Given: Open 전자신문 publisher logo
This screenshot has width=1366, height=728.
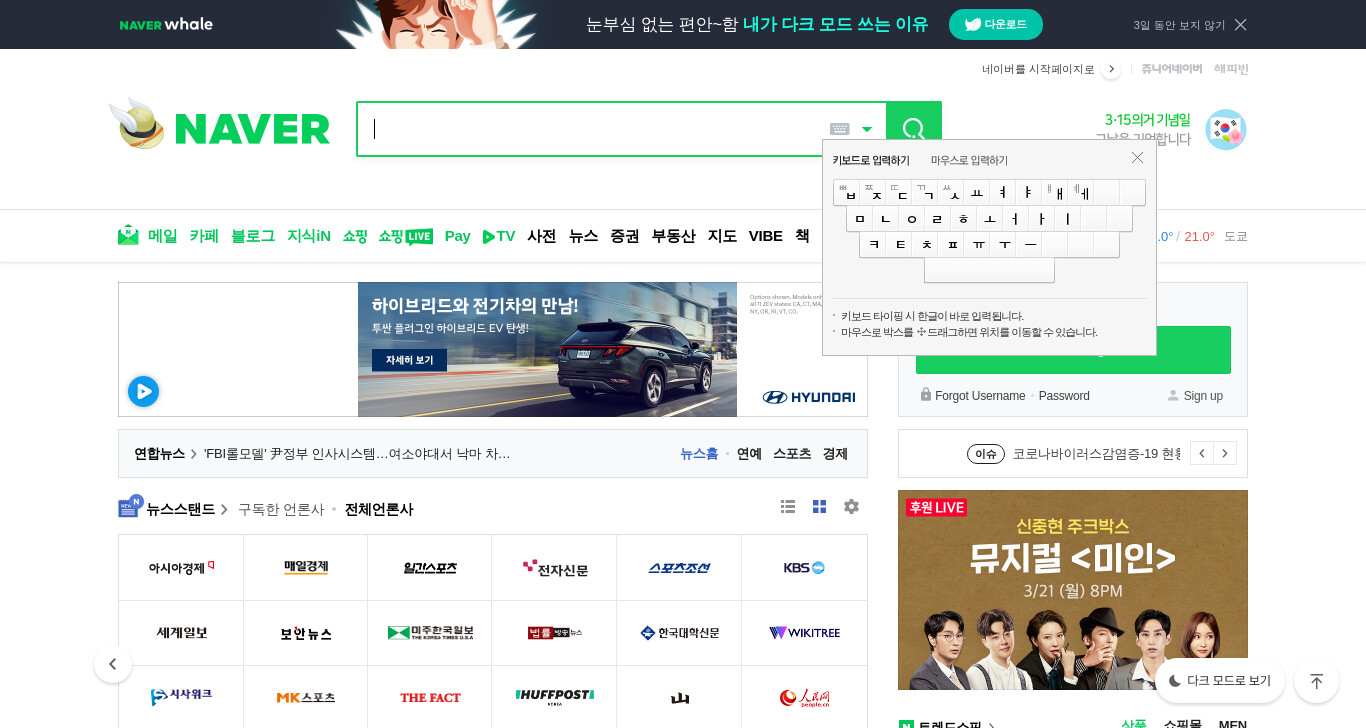Looking at the screenshot, I should (x=555, y=568).
